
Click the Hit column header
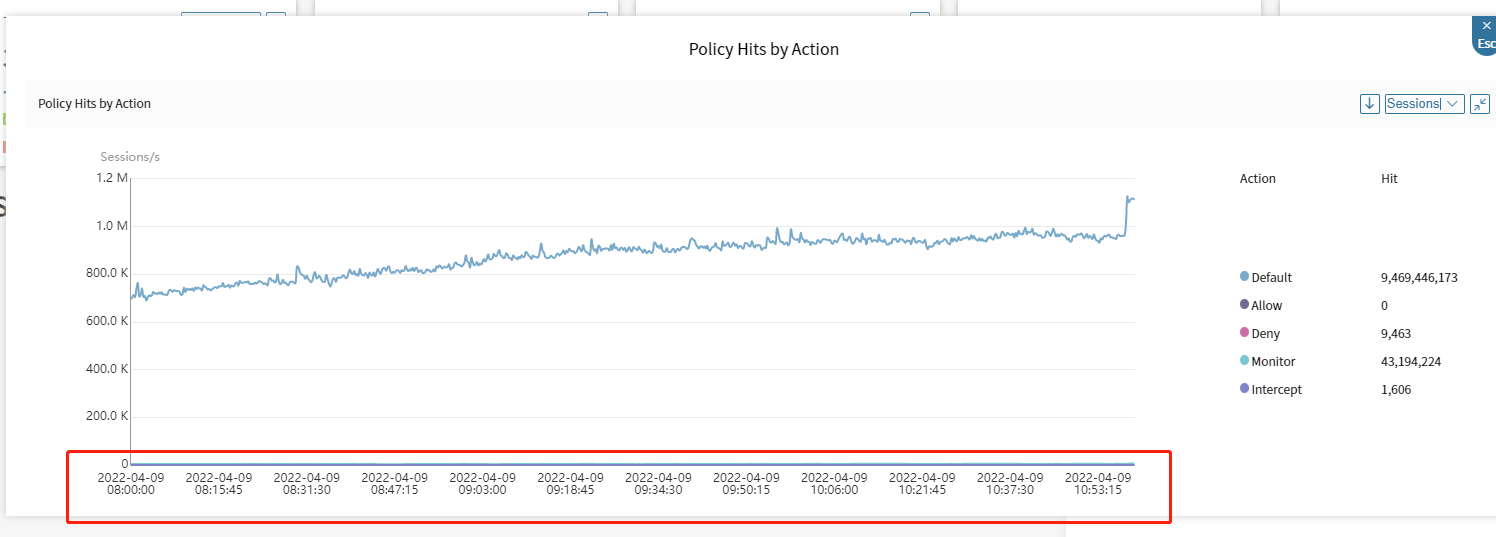point(1389,179)
